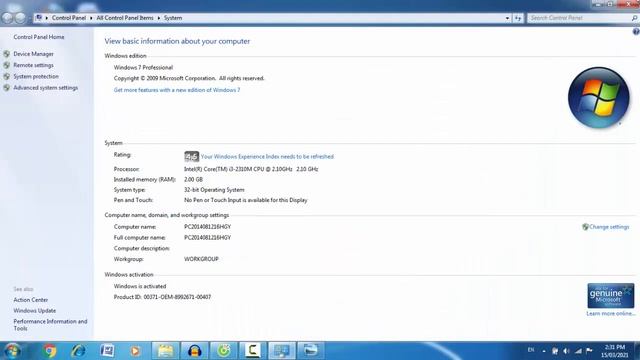Click the installed memory value '2.00 GB'

coord(193,180)
